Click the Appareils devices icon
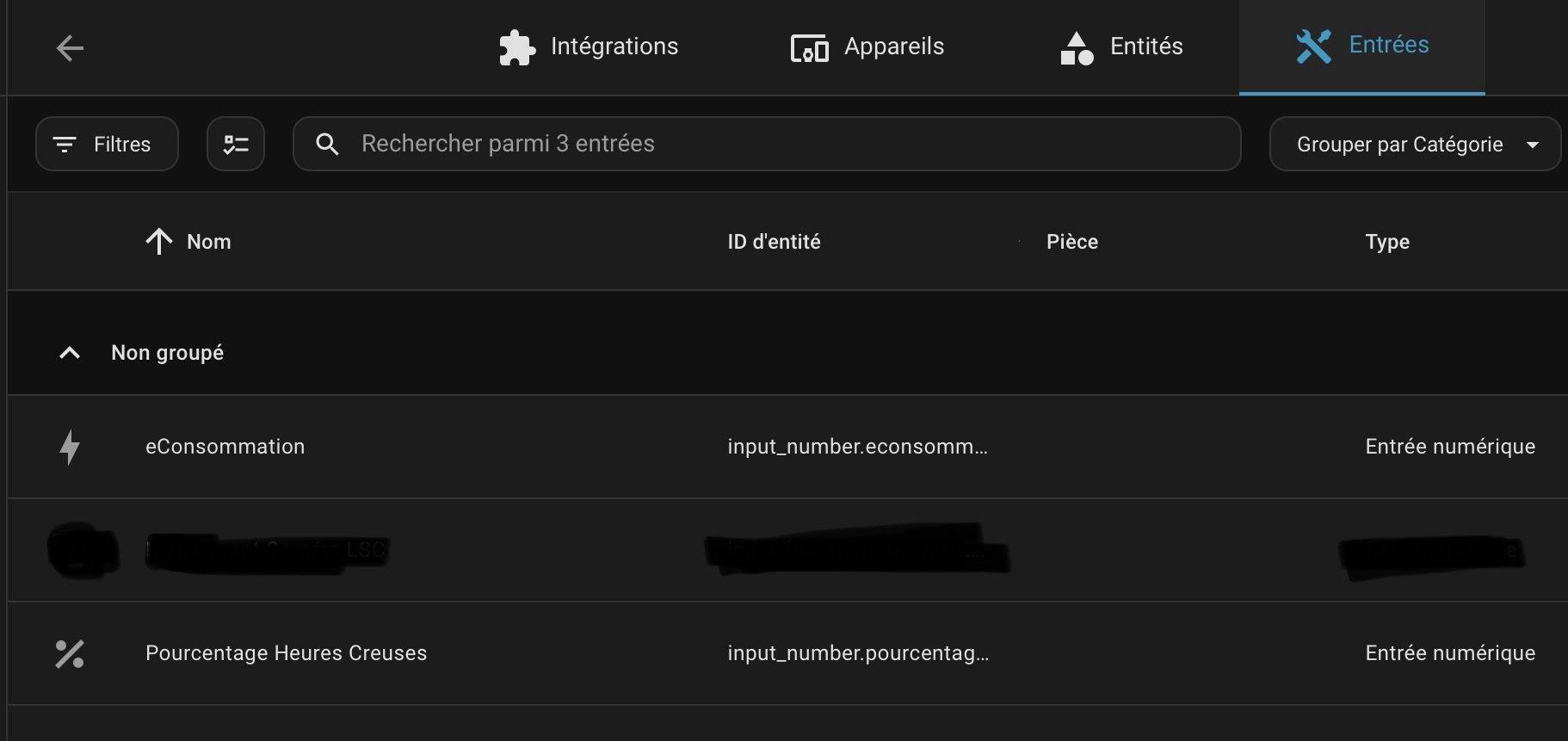 pos(809,48)
